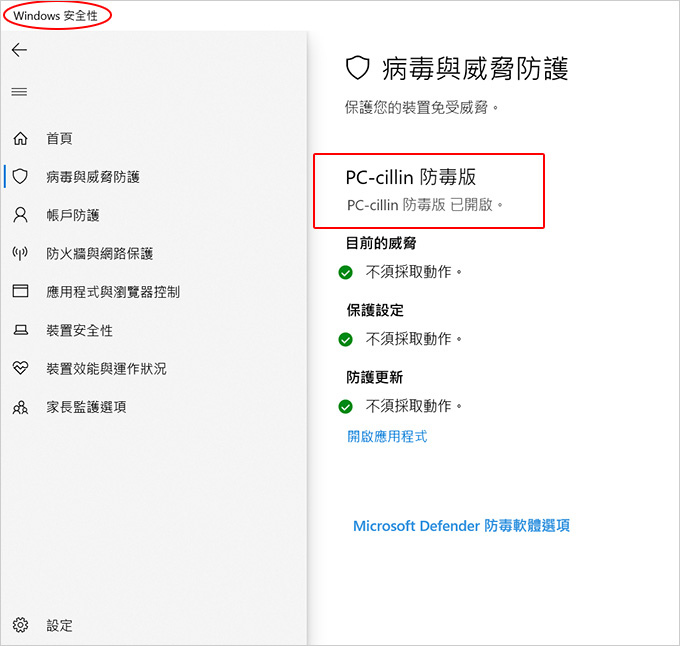Select 病毒與威脅防護 in the sidebar

pyautogui.click(x=93, y=176)
